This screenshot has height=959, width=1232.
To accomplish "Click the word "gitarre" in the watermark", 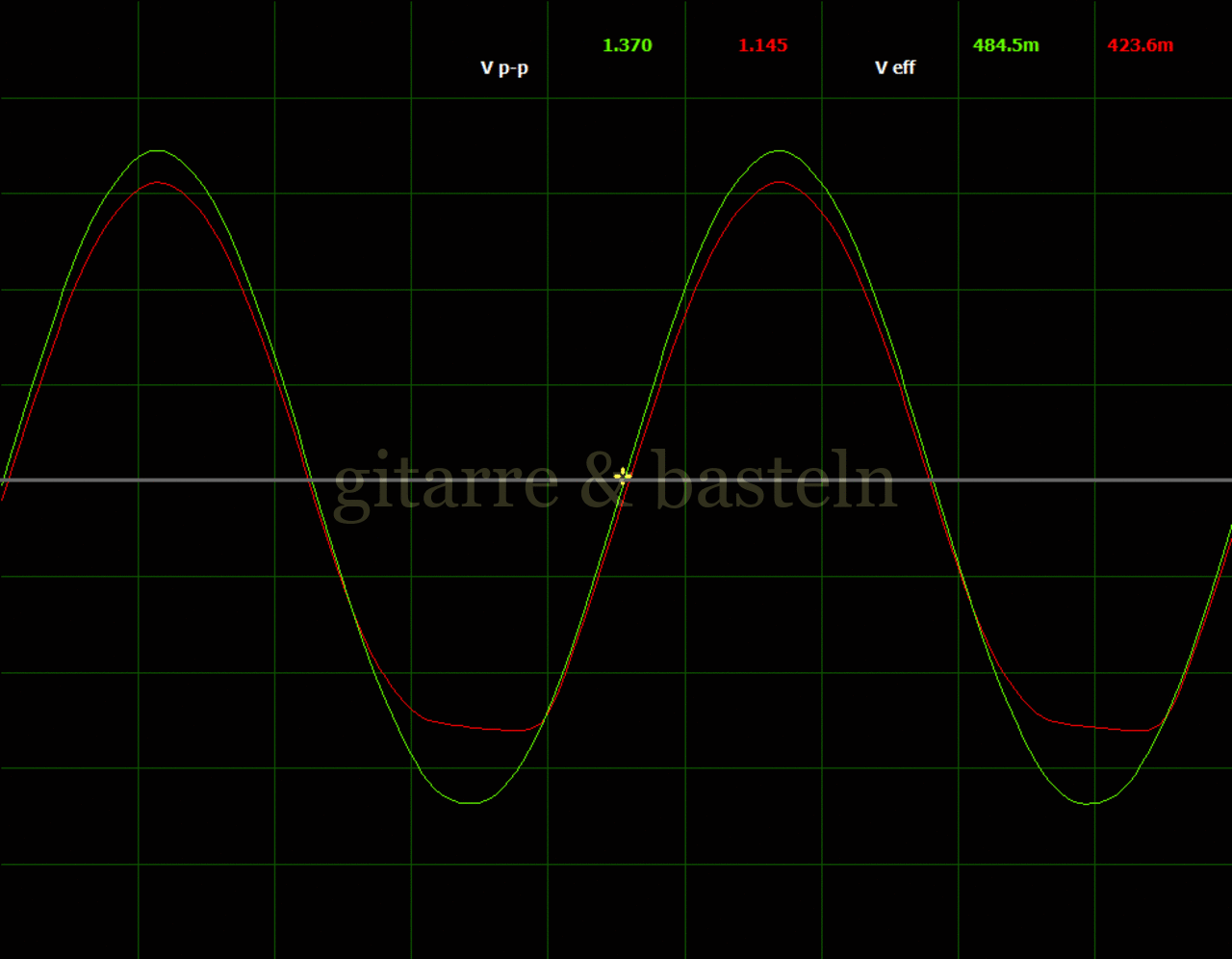I will coord(446,481).
